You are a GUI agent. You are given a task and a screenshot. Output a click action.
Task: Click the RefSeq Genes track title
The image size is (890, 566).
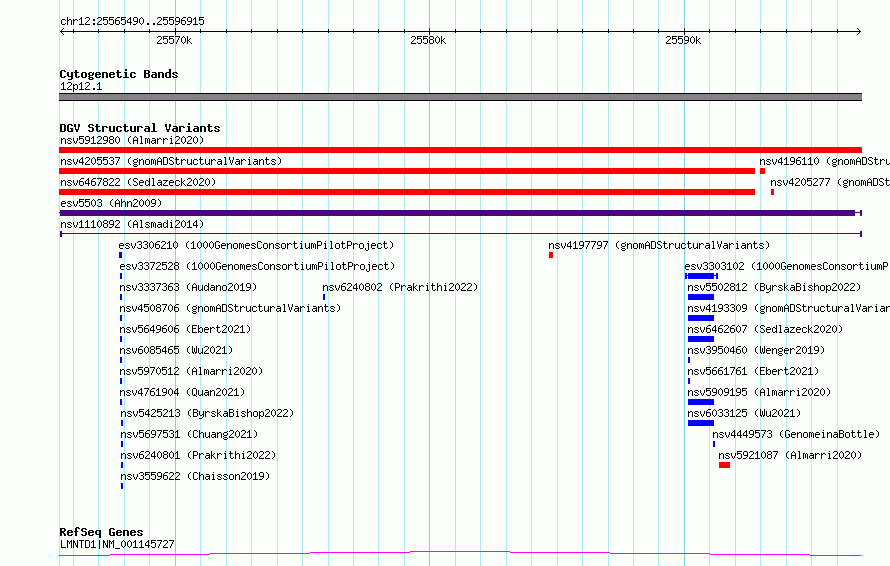click(x=101, y=532)
